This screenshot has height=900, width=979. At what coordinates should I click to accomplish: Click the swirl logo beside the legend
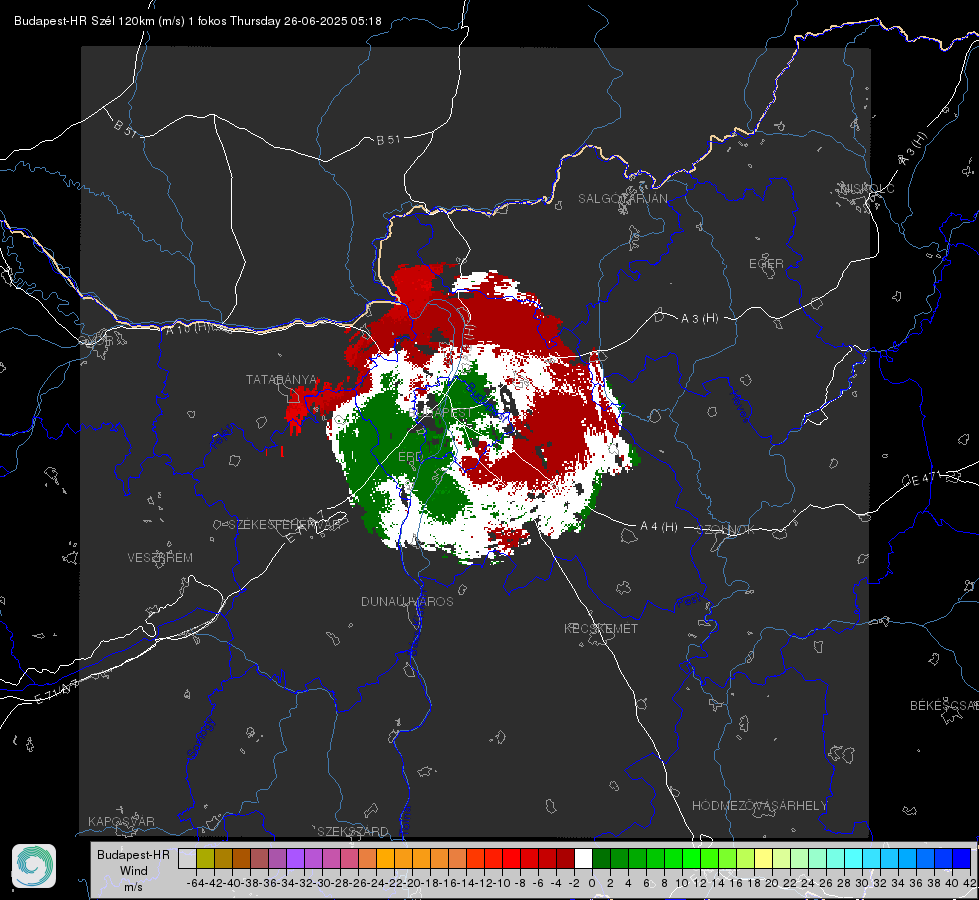(x=34, y=866)
